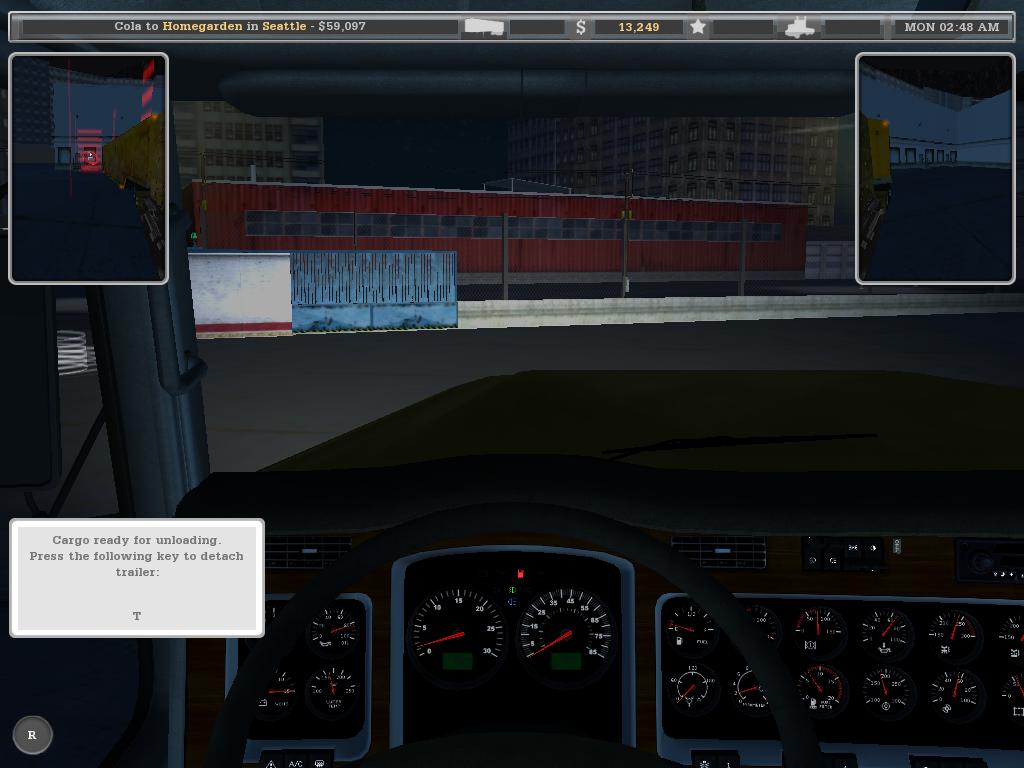Click the green display under the speedometer
This screenshot has height=768, width=1024.
coord(566,661)
